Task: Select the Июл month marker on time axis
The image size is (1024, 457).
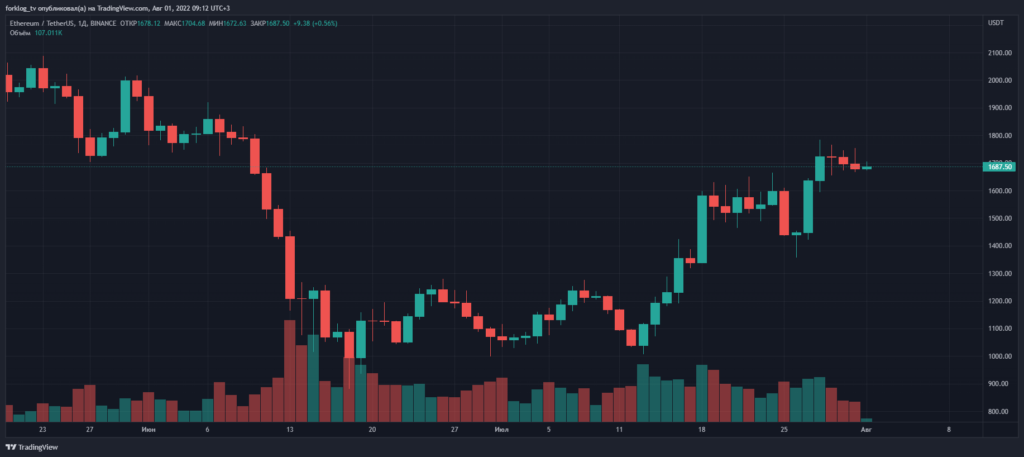Action: coord(502,429)
